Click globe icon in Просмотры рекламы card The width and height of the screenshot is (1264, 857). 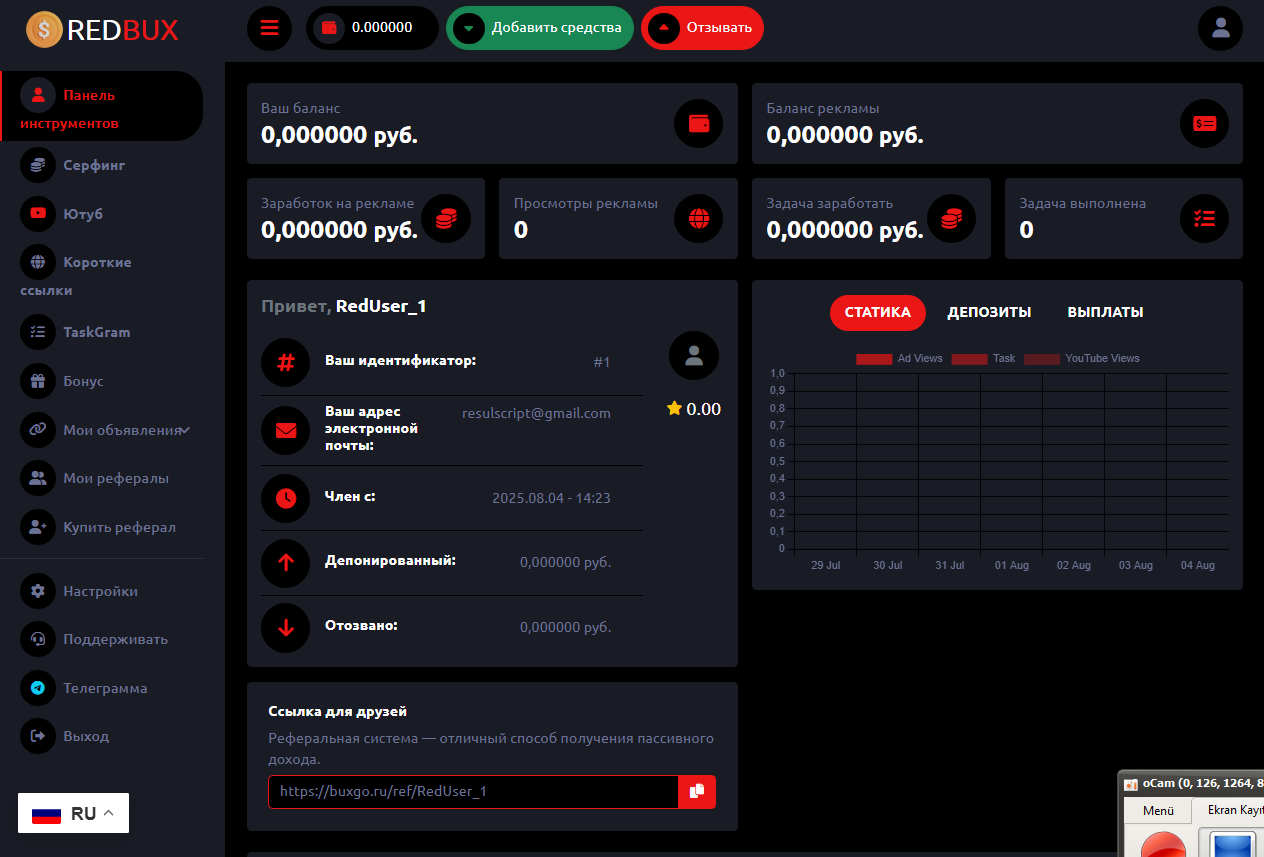coord(699,218)
